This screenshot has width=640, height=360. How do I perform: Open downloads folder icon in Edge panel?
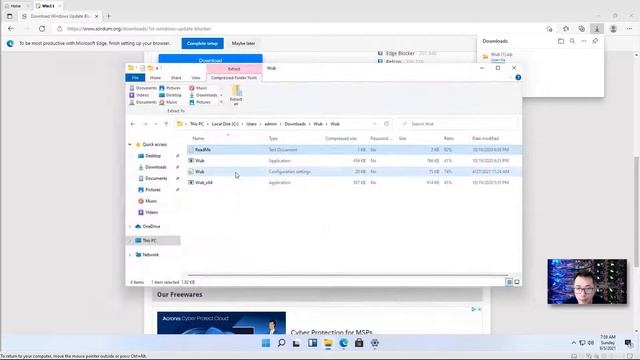561,41
